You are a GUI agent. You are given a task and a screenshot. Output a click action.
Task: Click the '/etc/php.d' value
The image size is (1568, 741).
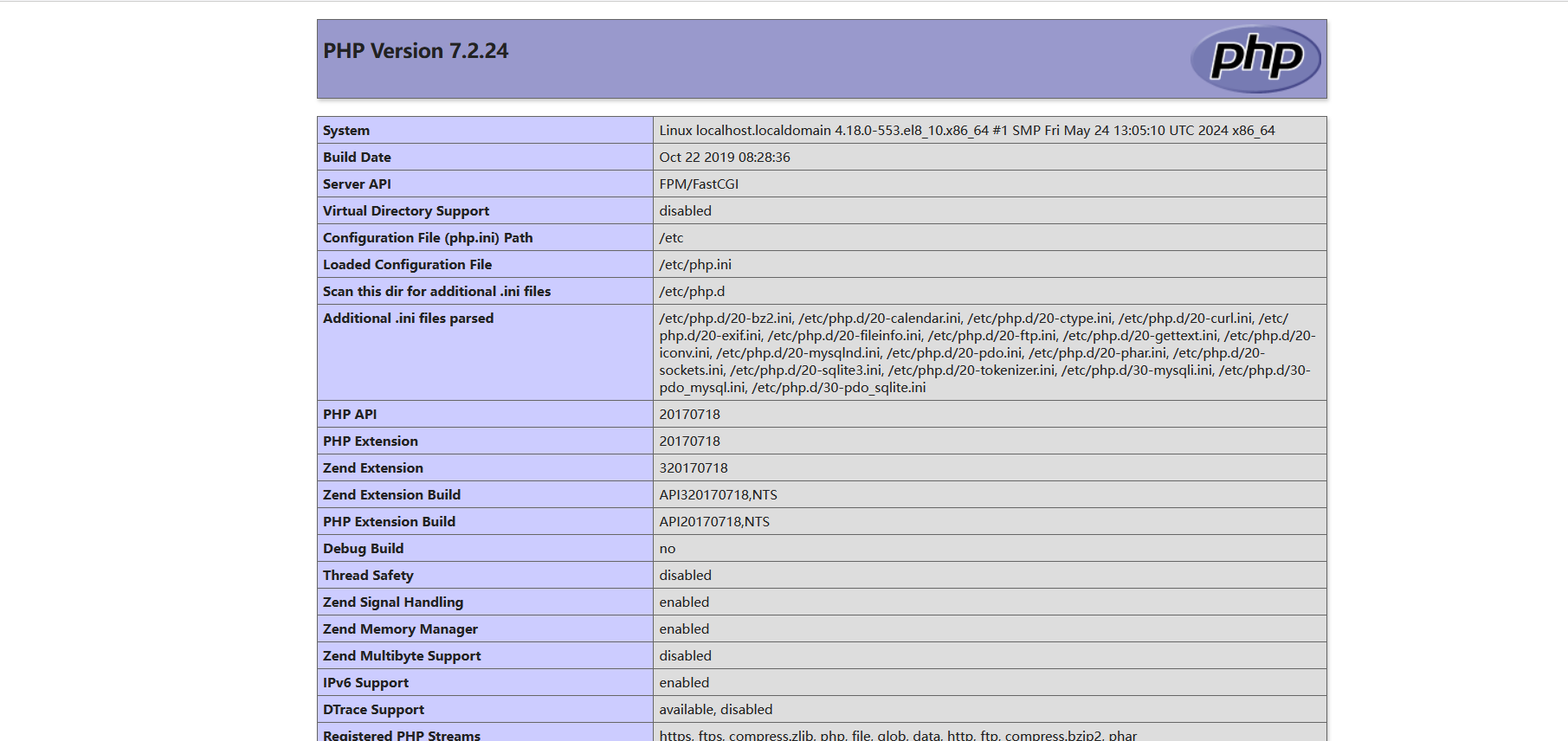click(x=692, y=292)
